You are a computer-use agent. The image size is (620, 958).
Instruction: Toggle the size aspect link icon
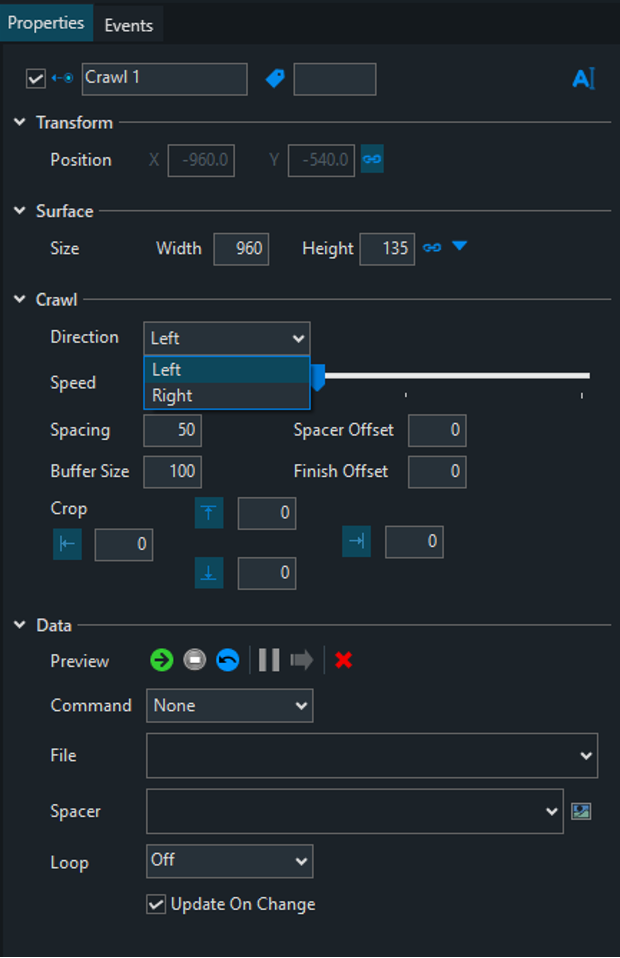(432, 248)
